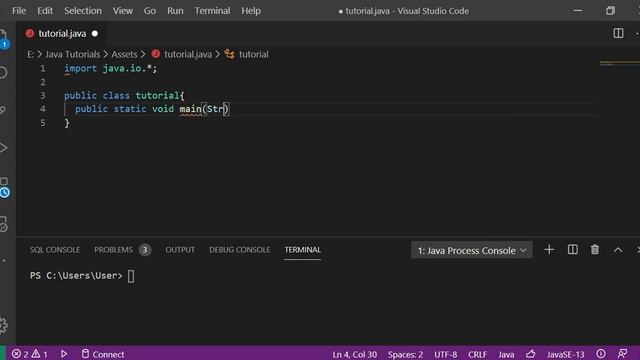This screenshot has width=640, height=360.
Task: Open the Edit menu
Action: point(45,11)
